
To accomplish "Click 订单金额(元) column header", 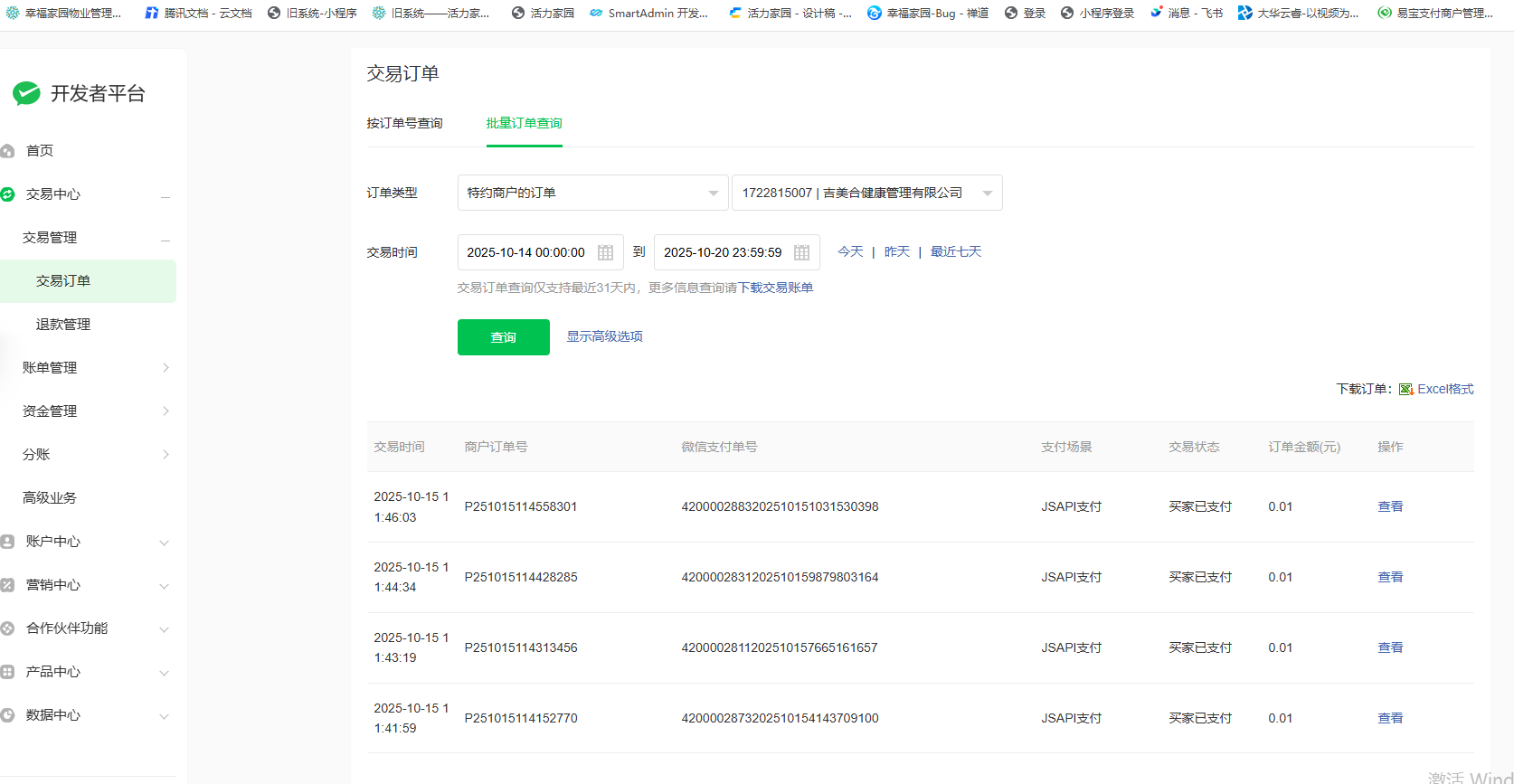I will (x=1304, y=447).
